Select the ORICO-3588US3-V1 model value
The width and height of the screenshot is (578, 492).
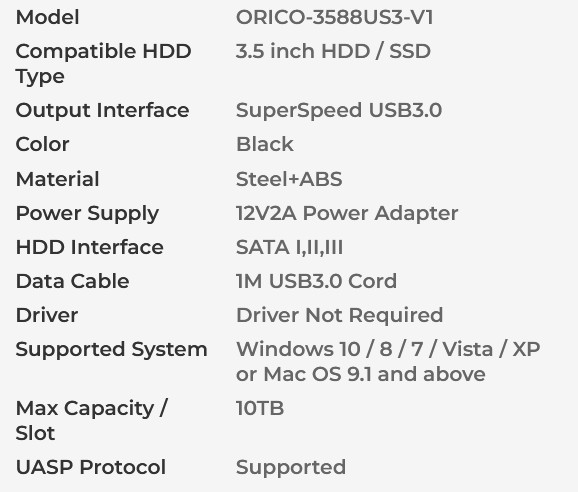[x=335, y=17]
